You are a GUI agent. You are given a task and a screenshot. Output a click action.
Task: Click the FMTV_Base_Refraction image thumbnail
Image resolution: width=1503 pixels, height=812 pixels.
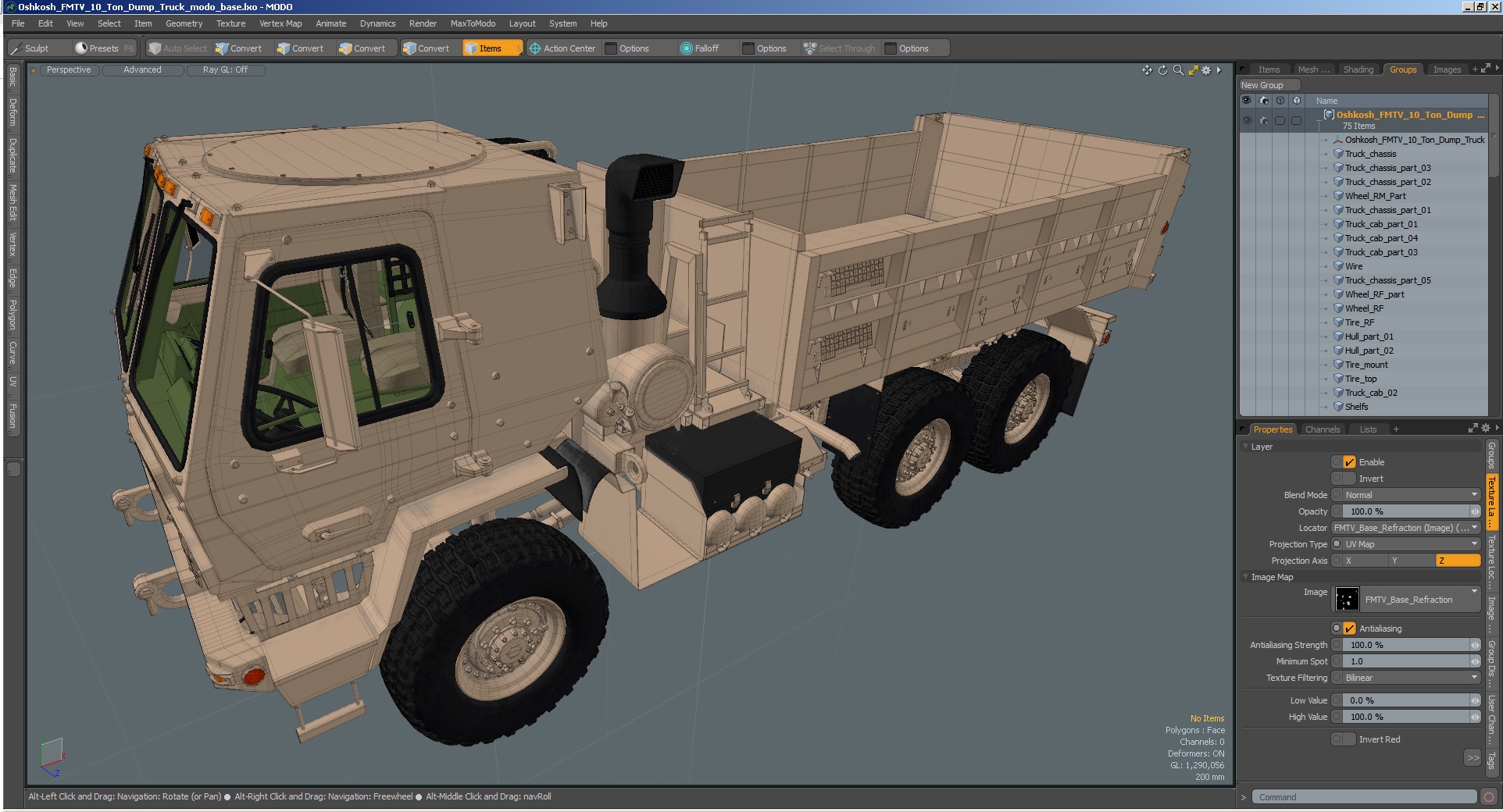pos(1347,600)
